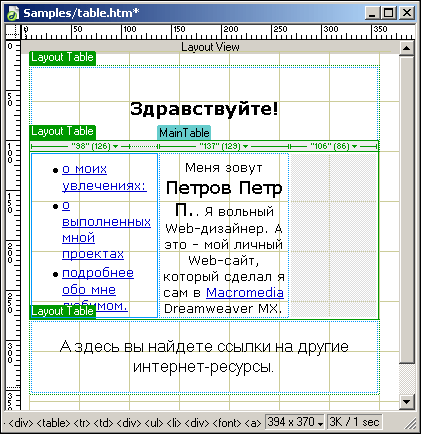The image size is (421, 434).
Task: Select the <table> tag in tag selector
Action: [x=53, y=423]
